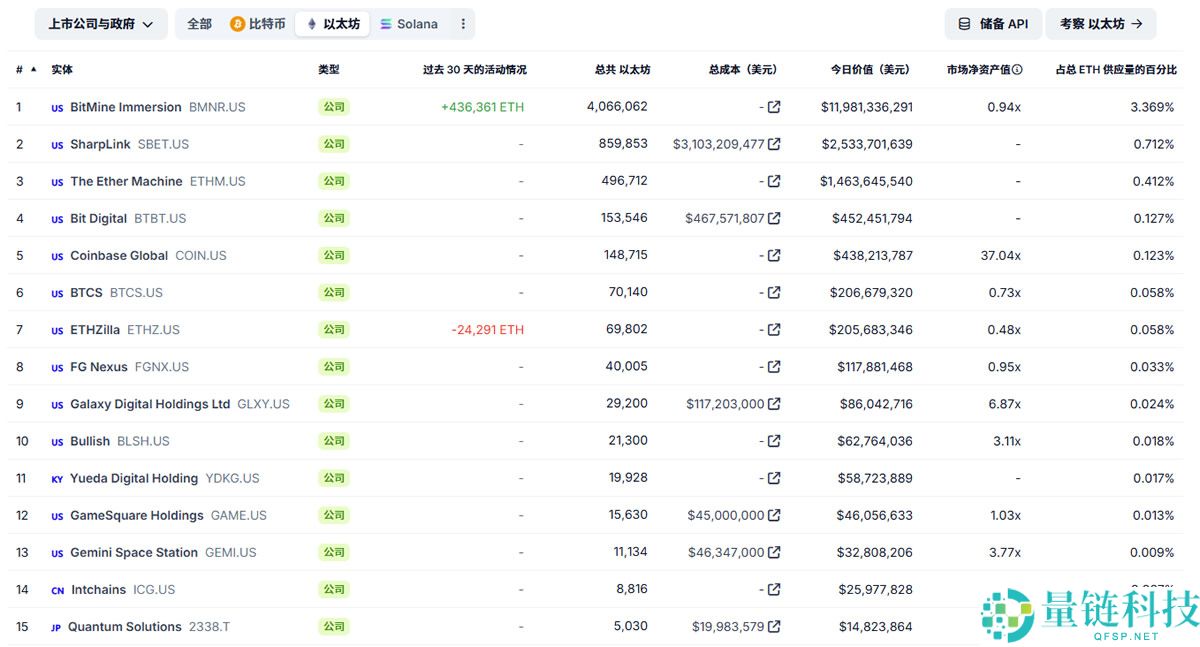
Task: Open external link icon in Coinbase Global row
Action: (774, 255)
